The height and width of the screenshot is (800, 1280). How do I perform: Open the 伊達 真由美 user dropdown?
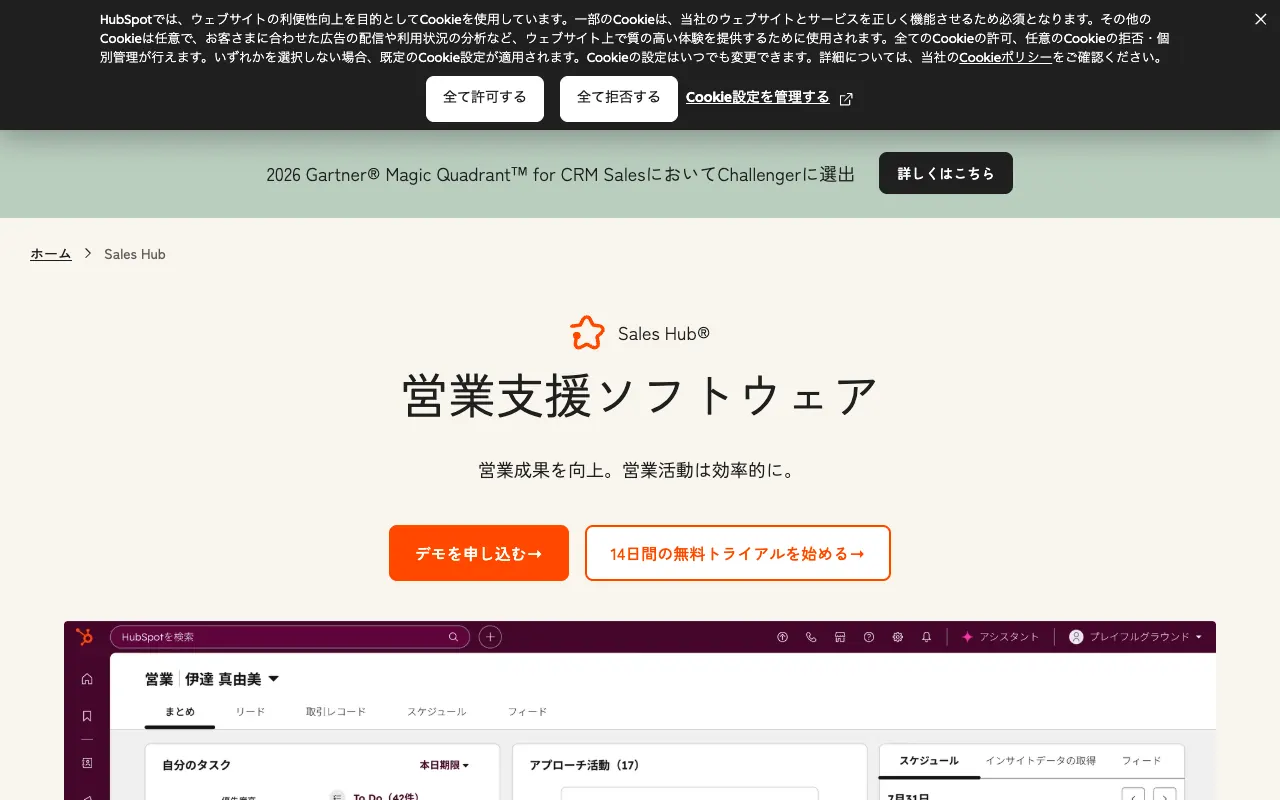pyautogui.click(x=232, y=679)
